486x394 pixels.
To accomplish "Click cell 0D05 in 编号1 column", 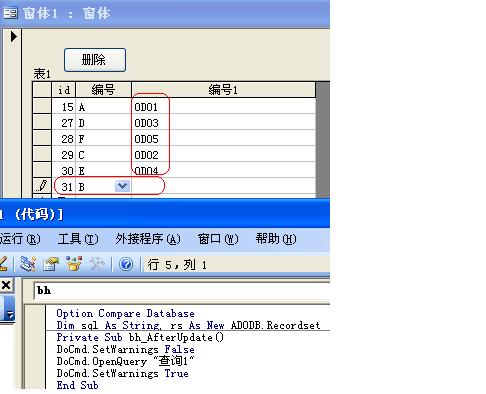I will (x=223, y=139).
